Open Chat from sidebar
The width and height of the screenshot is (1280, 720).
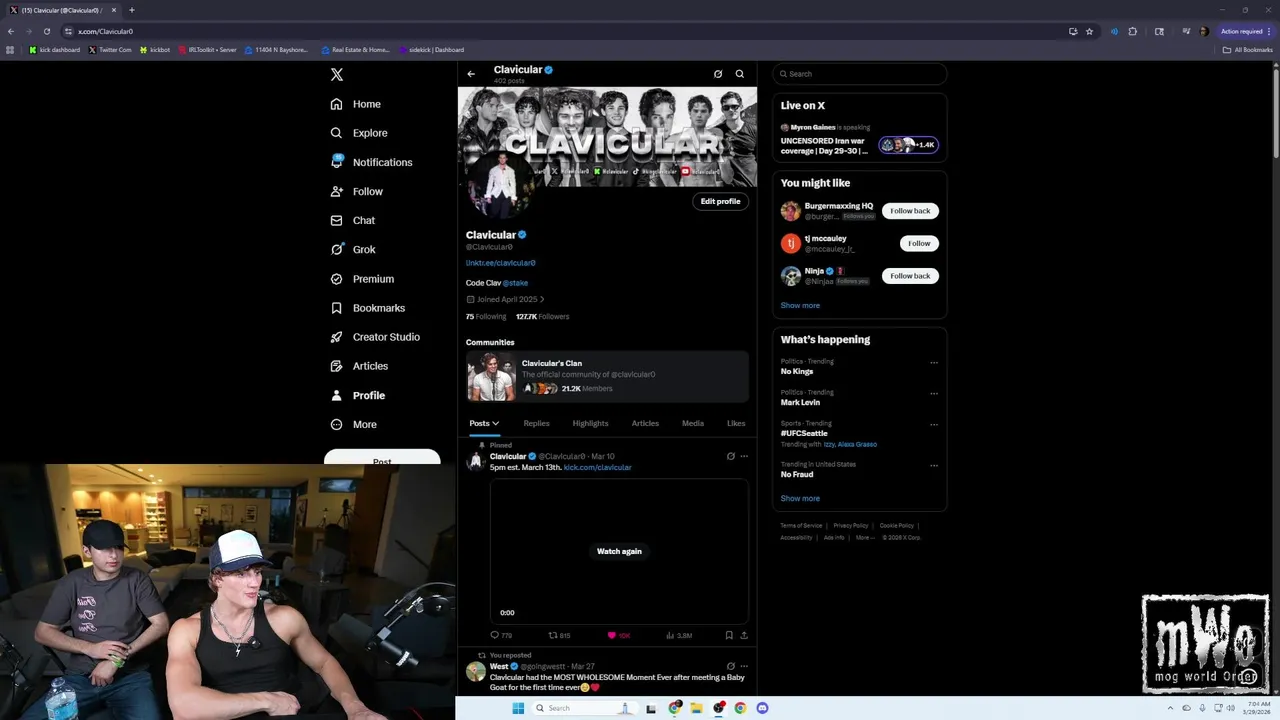pos(353,220)
